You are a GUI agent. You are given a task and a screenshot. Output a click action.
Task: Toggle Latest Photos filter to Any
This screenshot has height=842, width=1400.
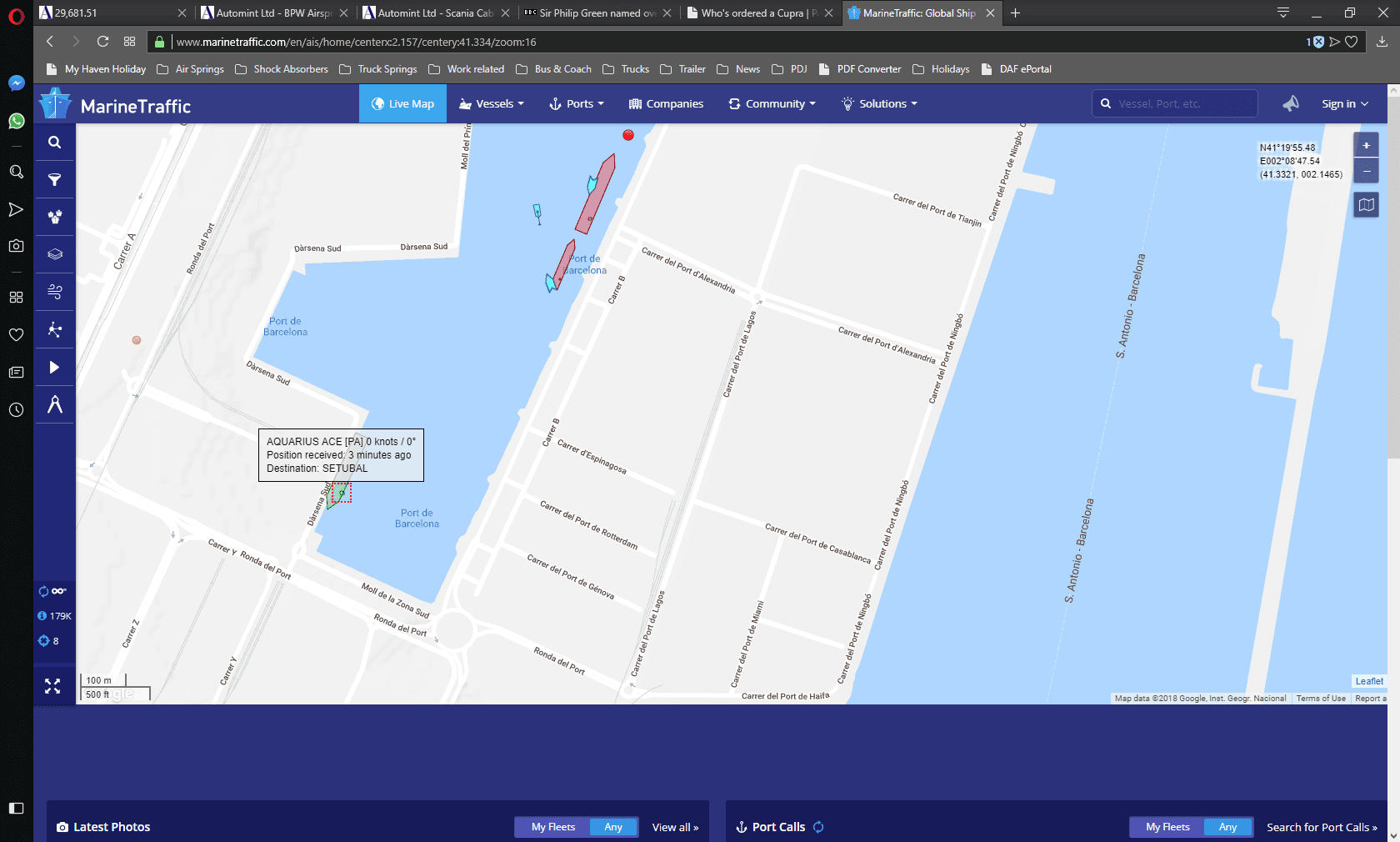pos(613,827)
